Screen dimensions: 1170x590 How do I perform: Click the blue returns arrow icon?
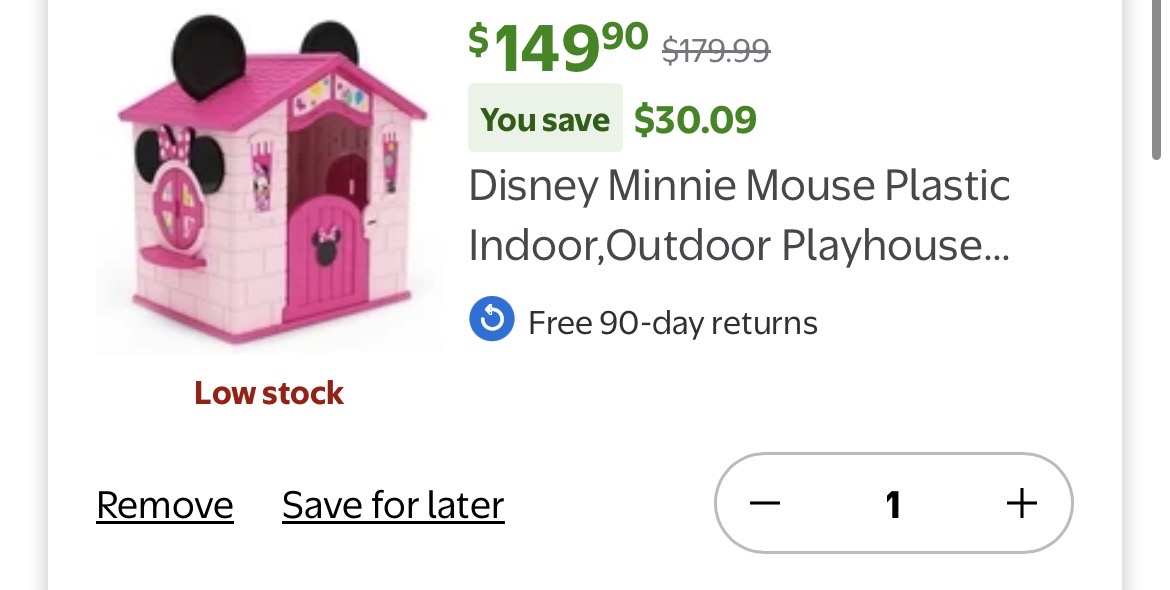[491, 321]
